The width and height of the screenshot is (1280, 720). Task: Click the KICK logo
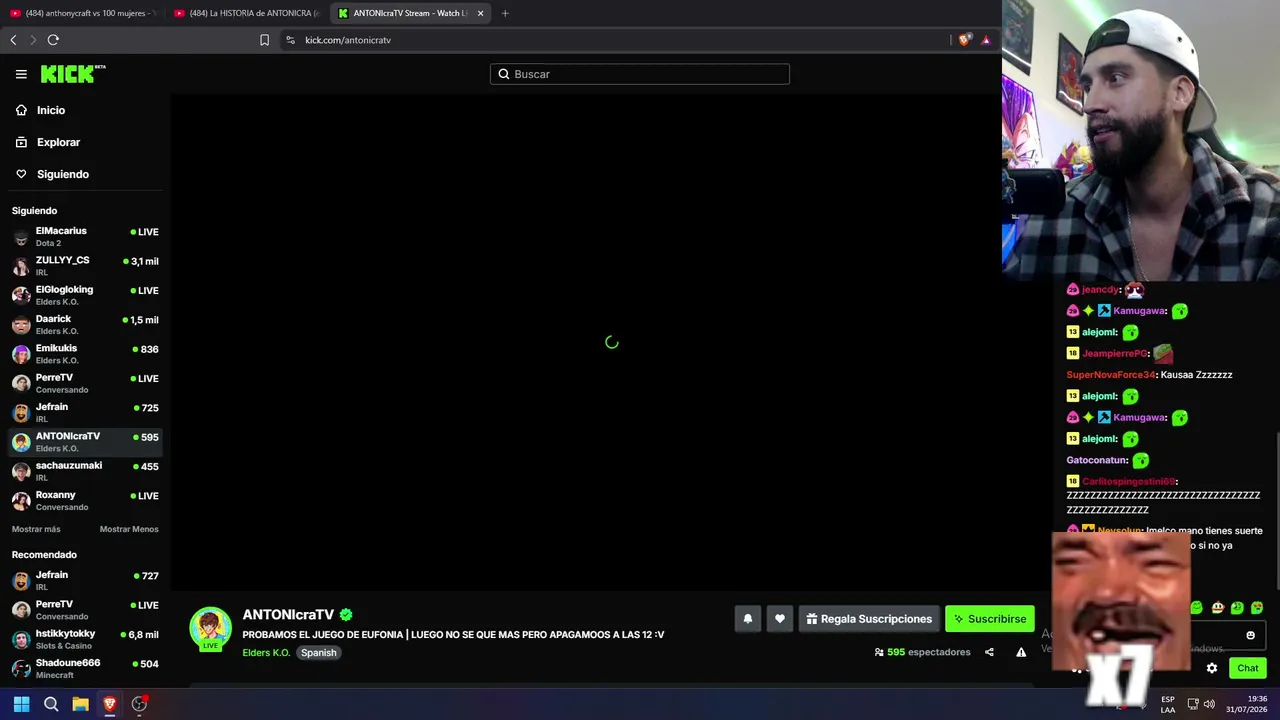click(x=73, y=74)
